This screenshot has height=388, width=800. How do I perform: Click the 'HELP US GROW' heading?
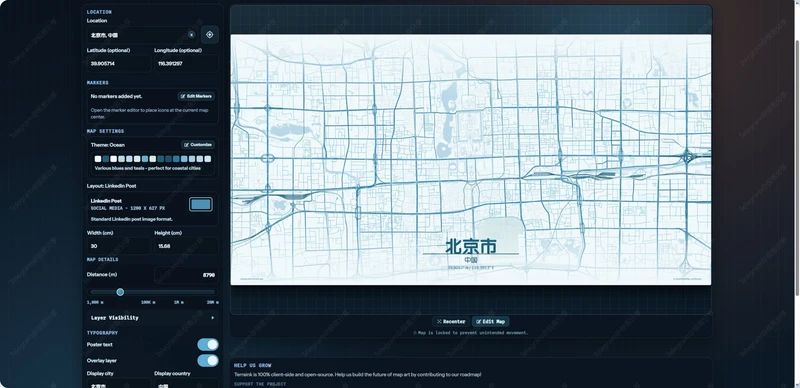(x=253, y=366)
